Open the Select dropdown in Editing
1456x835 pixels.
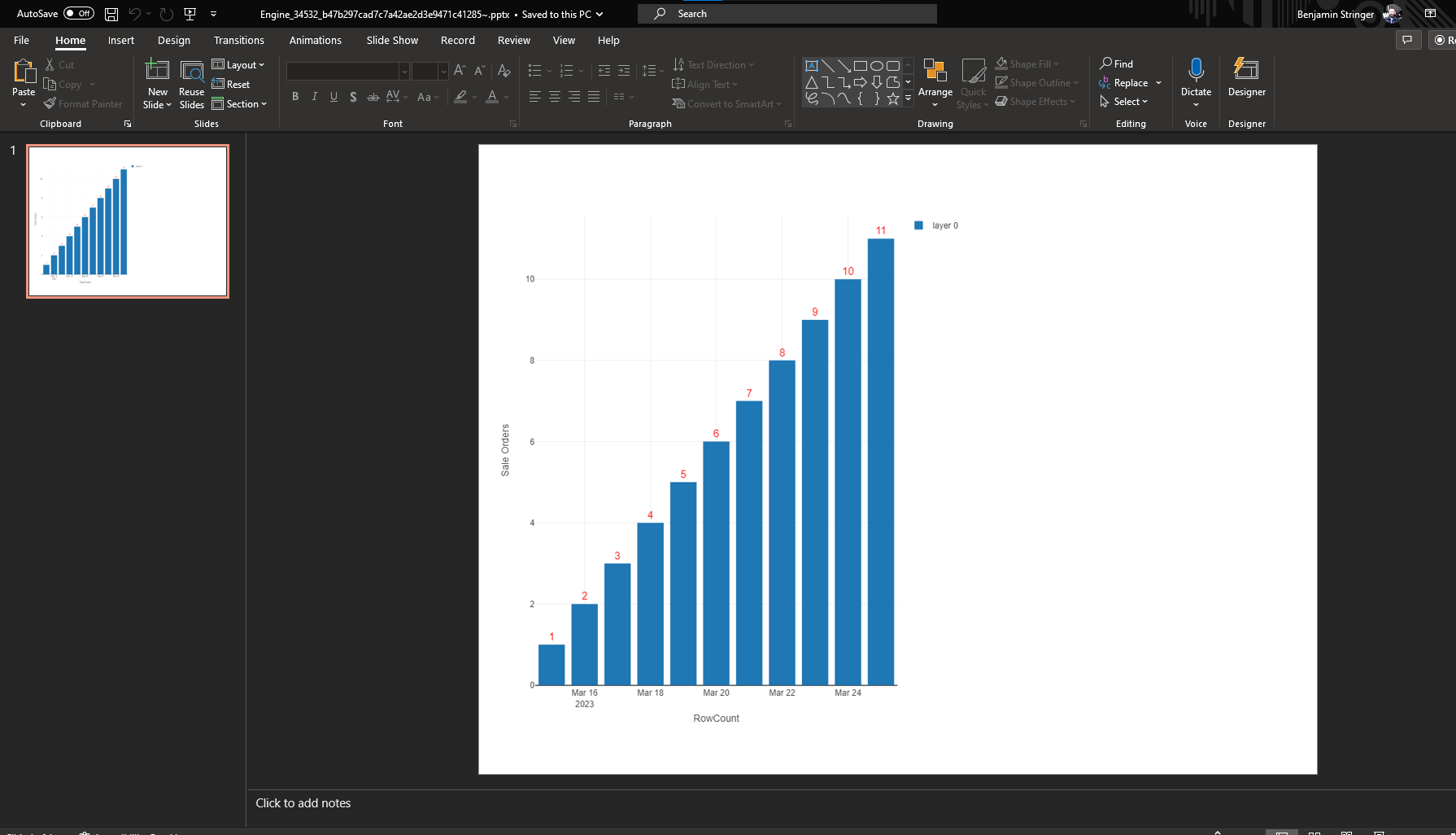point(1124,102)
